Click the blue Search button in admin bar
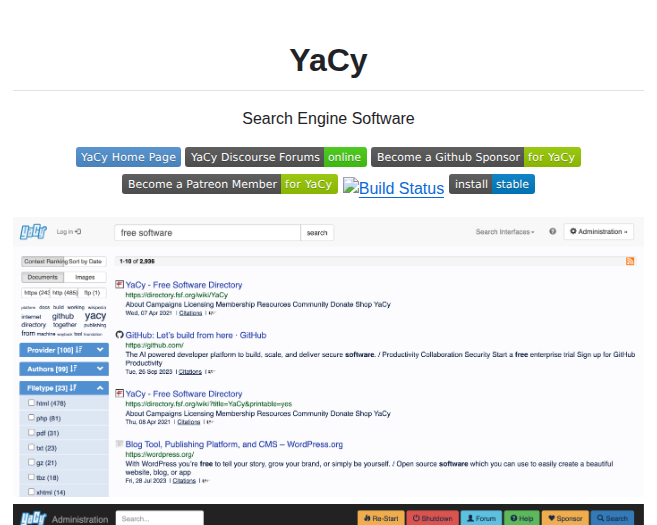This screenshot has height=525, width=657. [612, 518]
